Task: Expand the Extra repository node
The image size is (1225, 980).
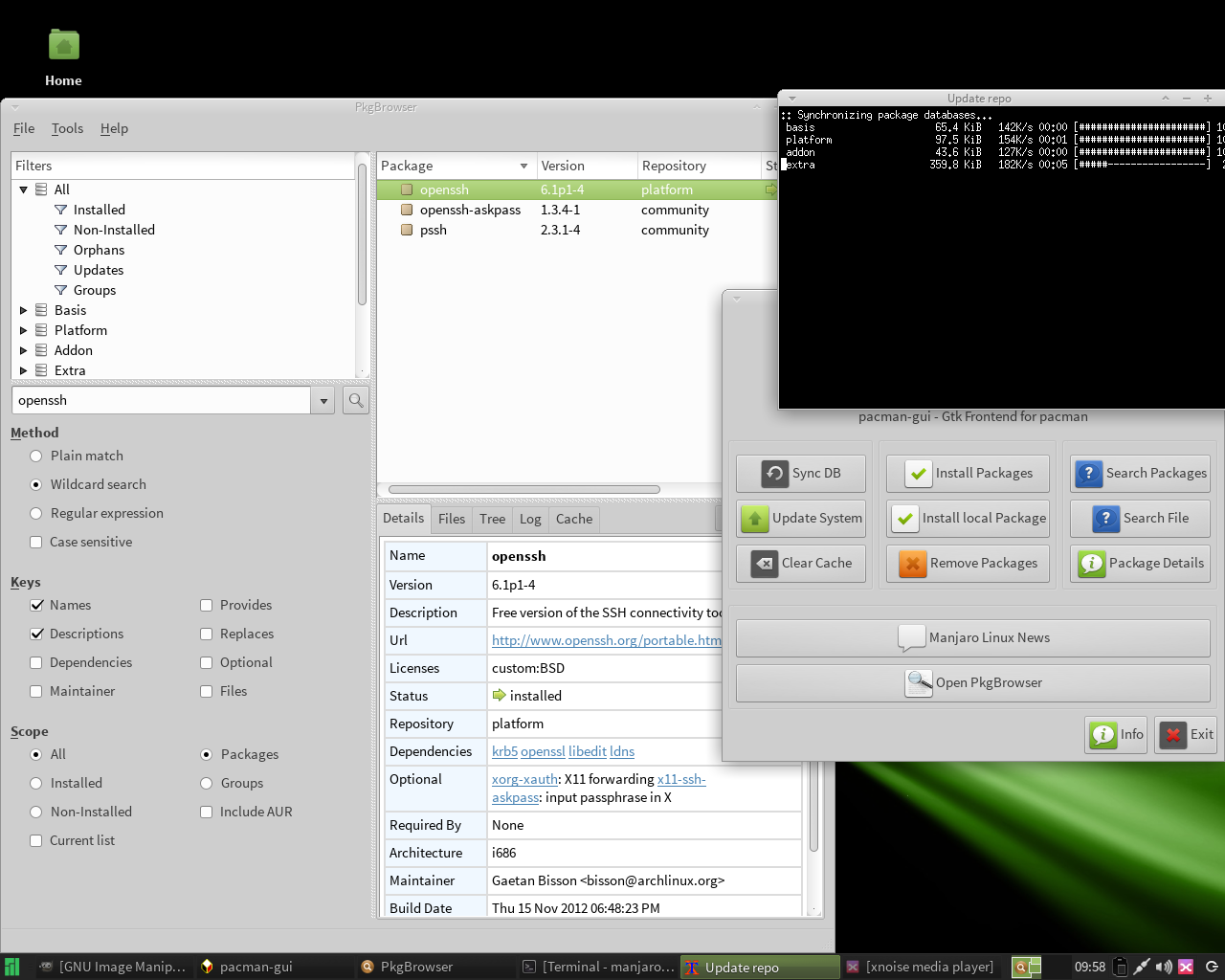Action: coord(23,370)
